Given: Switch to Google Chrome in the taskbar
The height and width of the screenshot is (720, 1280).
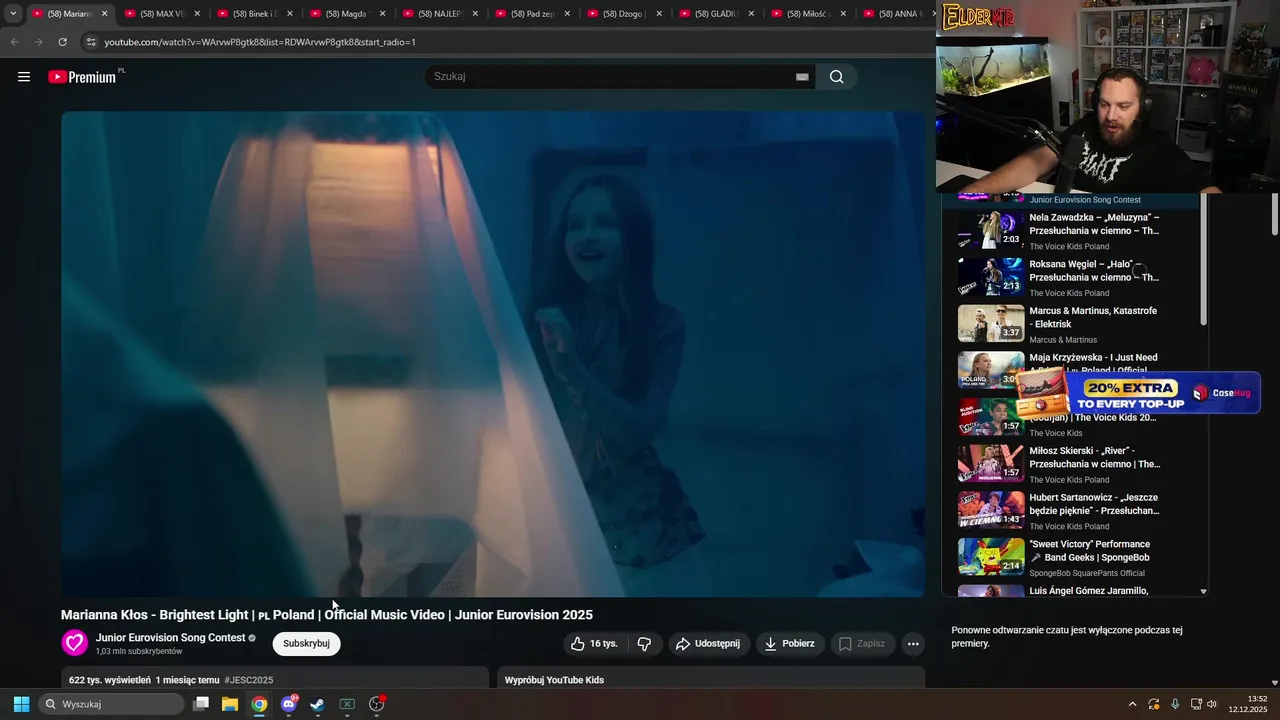Looking at the screenshot, I should tap(259, 704).
